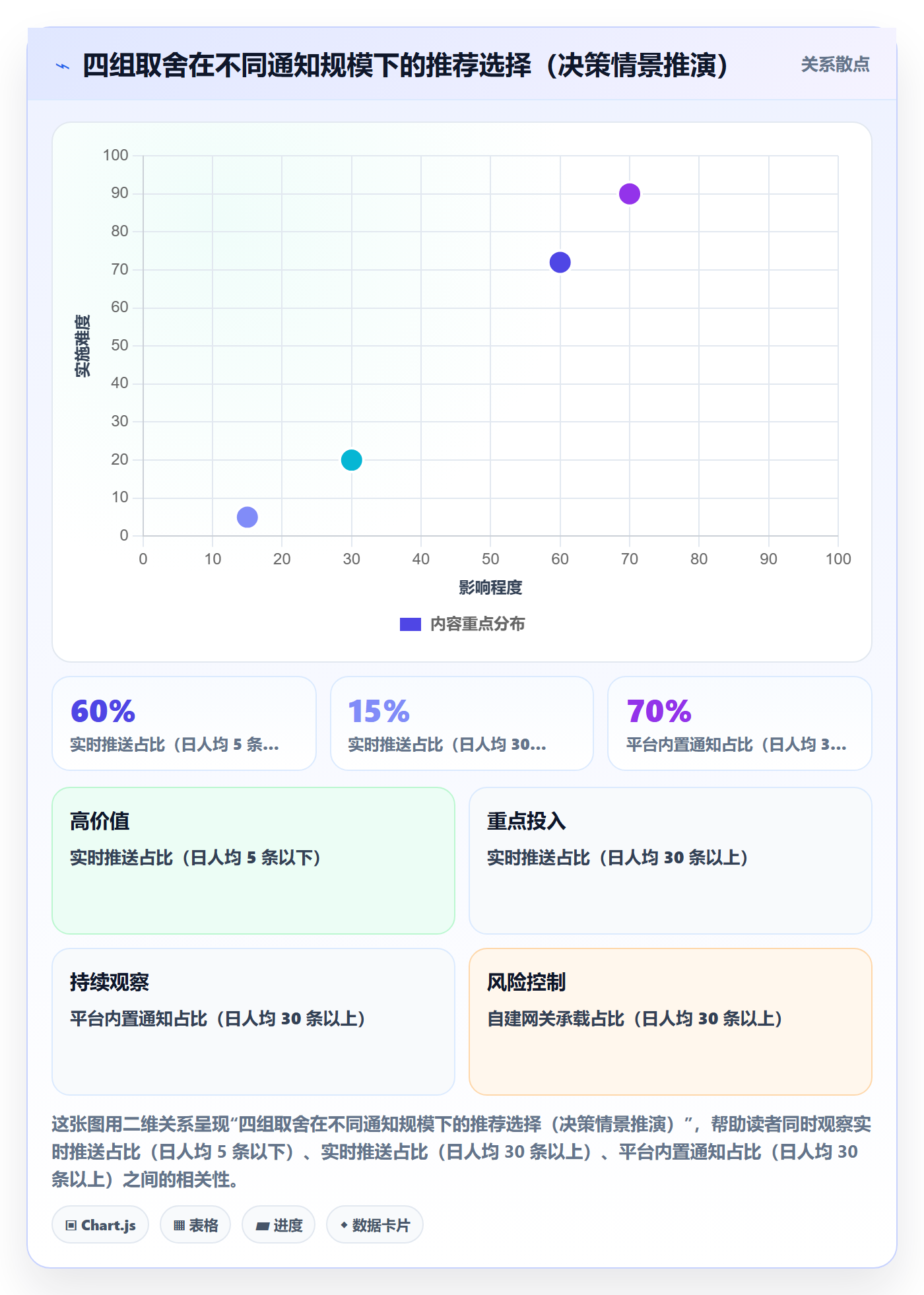Open the 70% stat card
The image size is (924, 1295).
pyautogui.click(x=740, y=723)
